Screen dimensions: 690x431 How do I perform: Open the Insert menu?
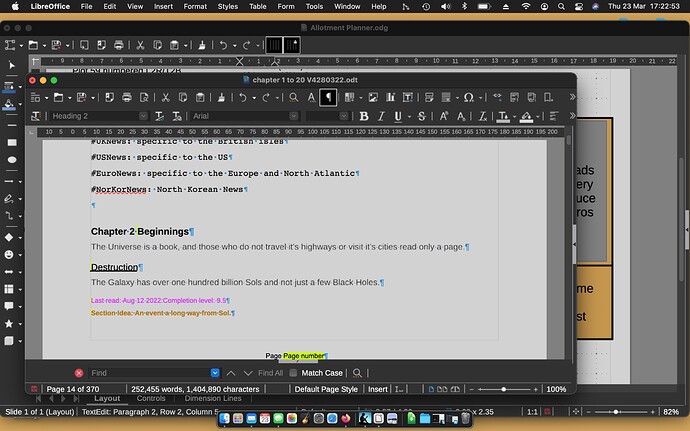[163, 6]
